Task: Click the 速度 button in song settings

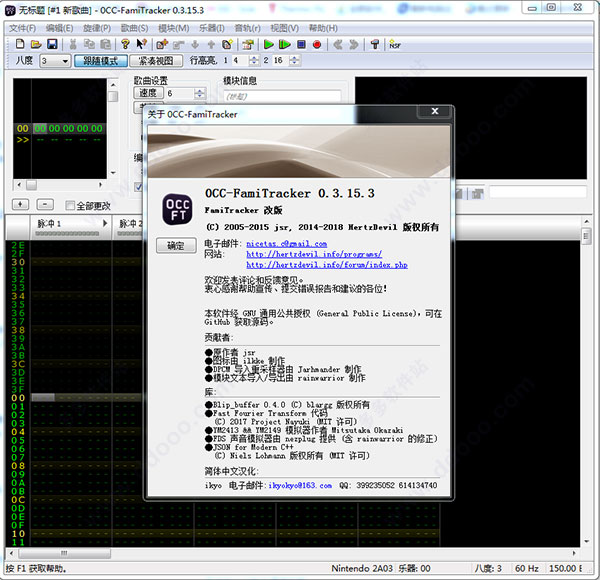Action: click(148, 93)
